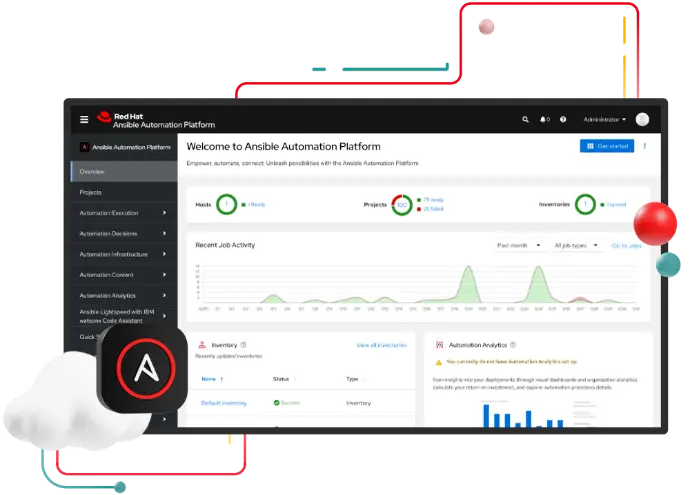
Task: Select Overview in the sidebar
Action: coord(124,172)
